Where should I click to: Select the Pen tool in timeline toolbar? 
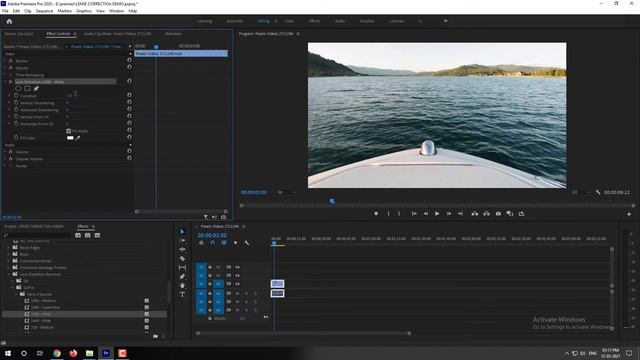pyautogui.click(x=182, y=276)
